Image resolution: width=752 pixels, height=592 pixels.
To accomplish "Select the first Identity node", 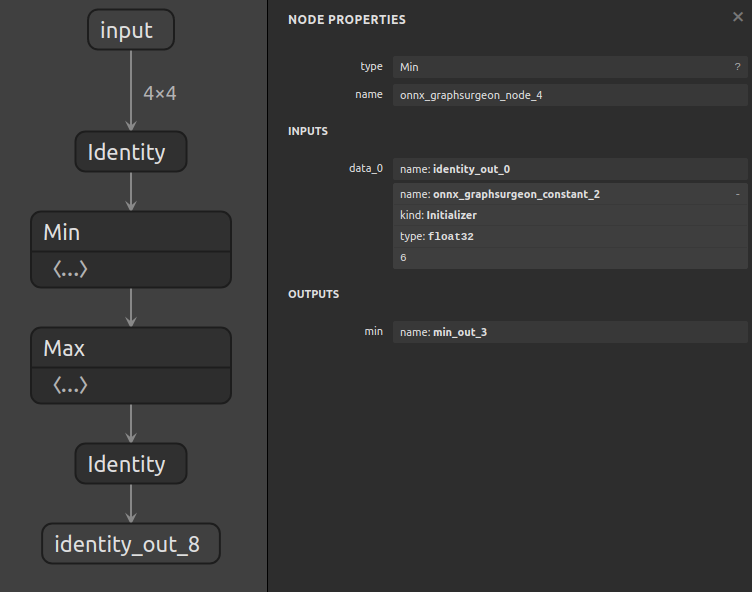I will click(x=131, y=152).
